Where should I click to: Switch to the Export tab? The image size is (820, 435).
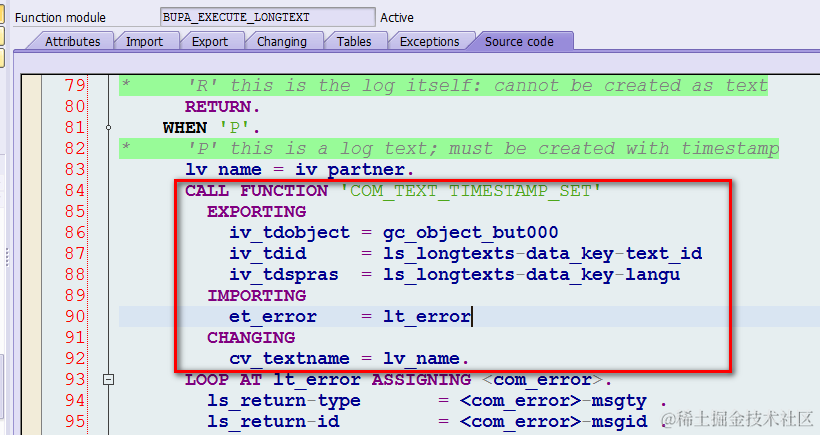(x=210, y=41)
